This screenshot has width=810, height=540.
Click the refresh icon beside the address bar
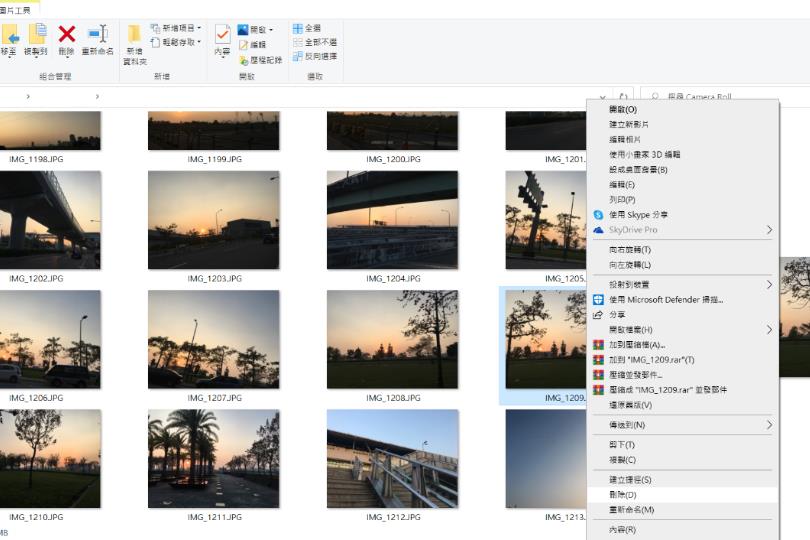(624, 97)
